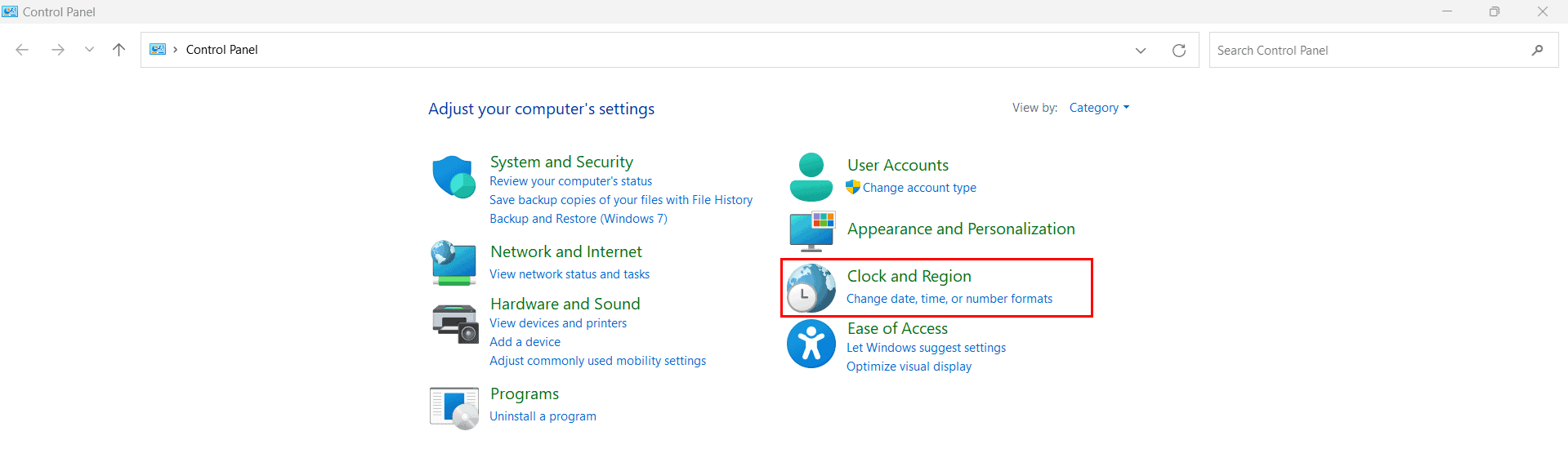Go up one level with up arrow
The height and width of the screenshot is (449, 1568).
118,50
